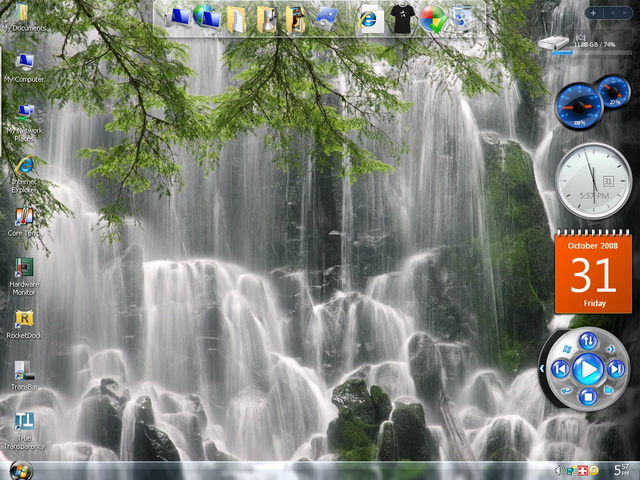This screenshot has width=640, height=480.
Task: Go to previous track in media gadget
Action: coord(561,369)
